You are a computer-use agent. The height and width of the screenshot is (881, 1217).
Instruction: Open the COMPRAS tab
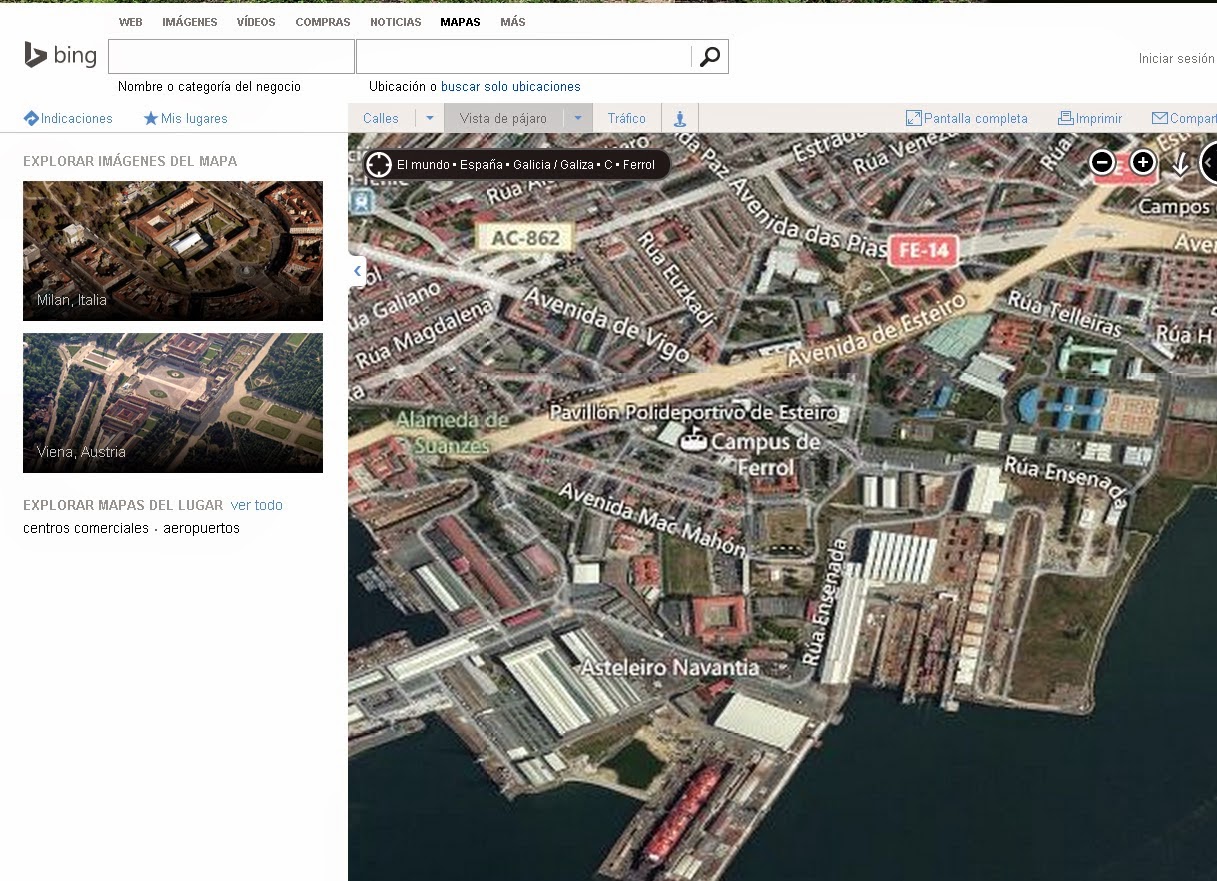pyautogui.click(x=323, y=22)
